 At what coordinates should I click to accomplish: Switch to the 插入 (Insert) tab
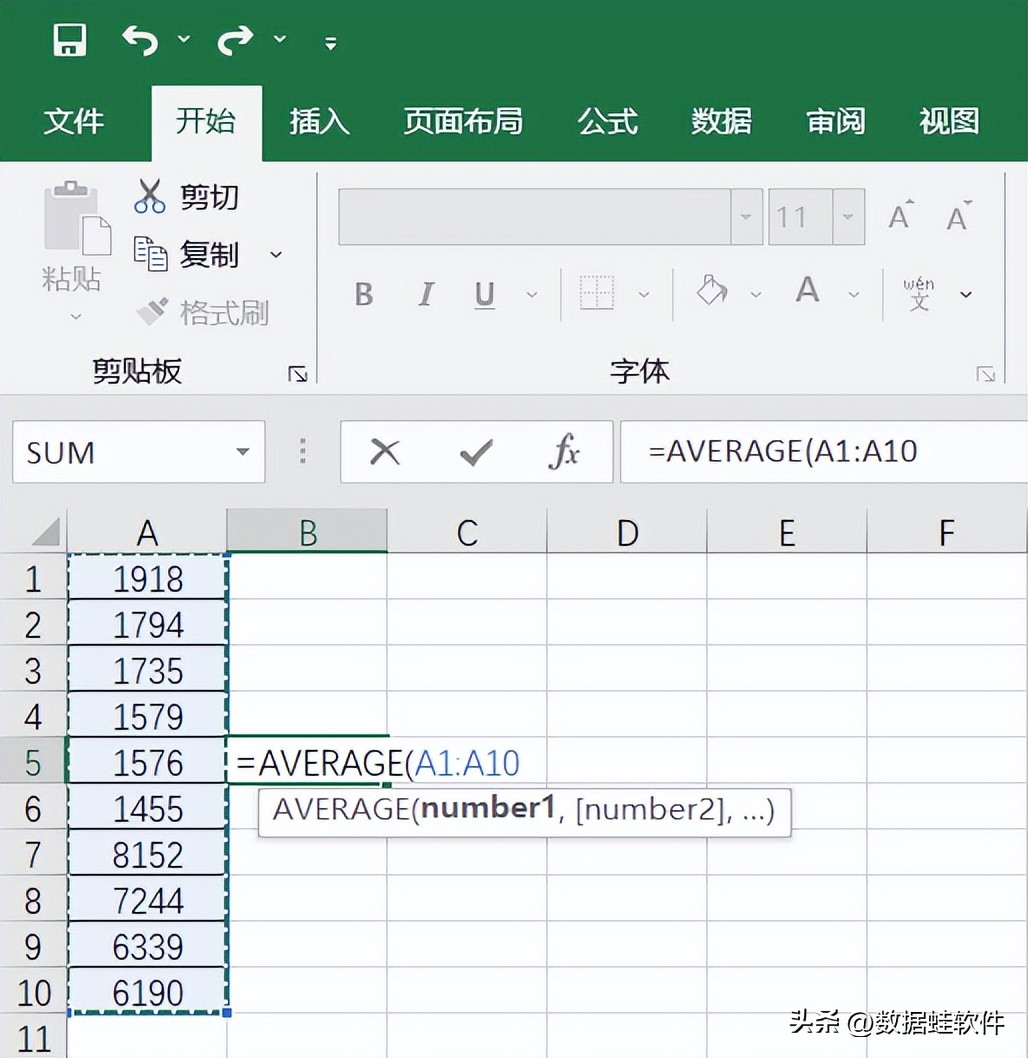[319, 121]
